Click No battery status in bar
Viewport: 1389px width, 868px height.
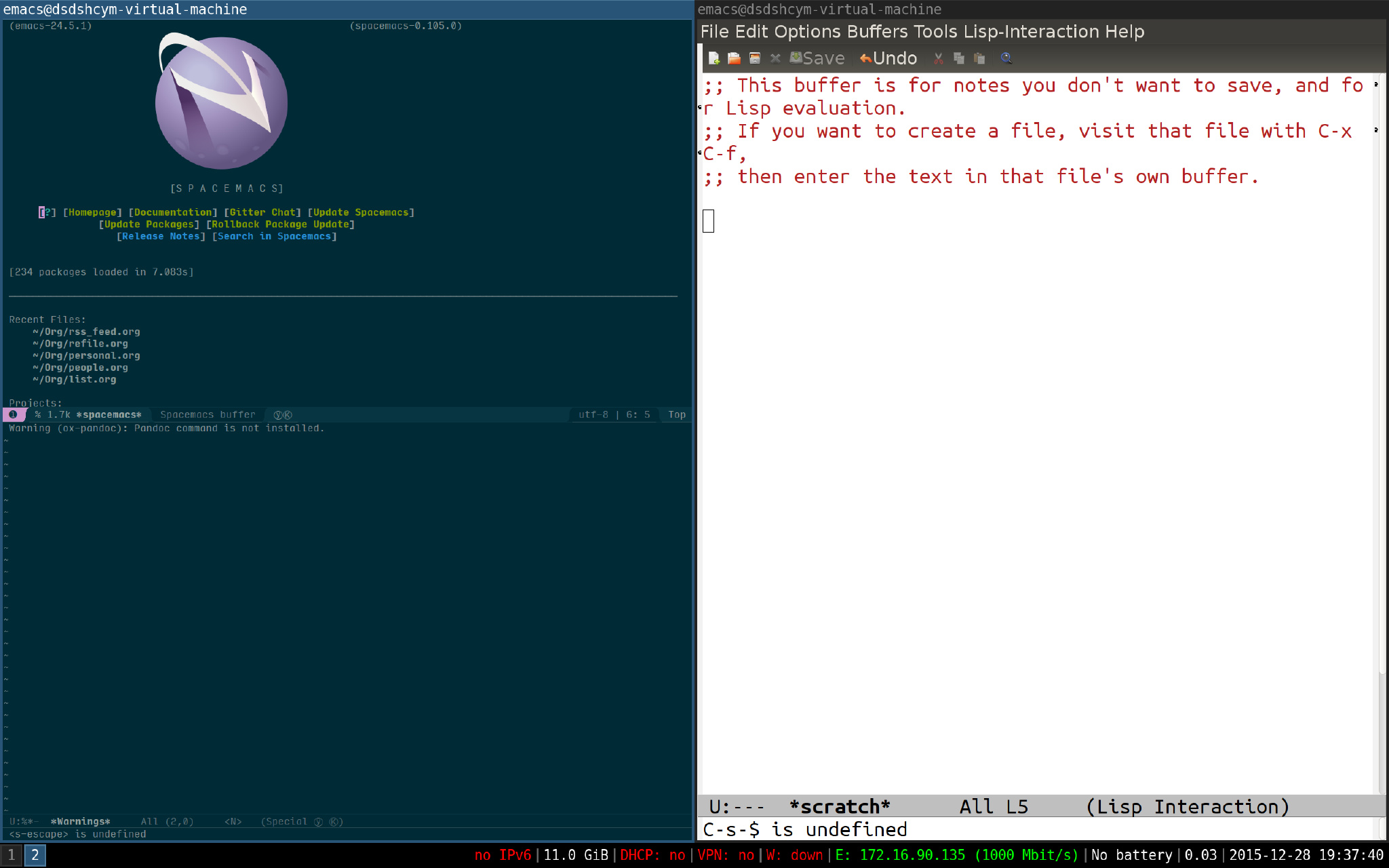coord(1131,855)
